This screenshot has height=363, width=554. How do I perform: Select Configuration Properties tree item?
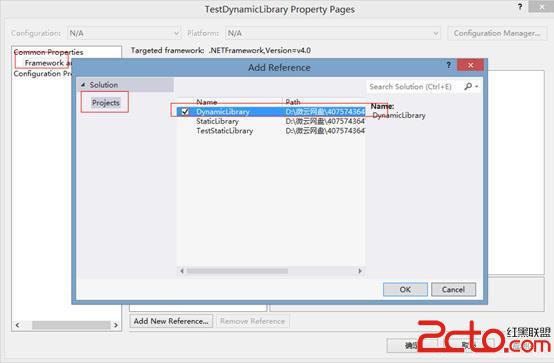42,74
